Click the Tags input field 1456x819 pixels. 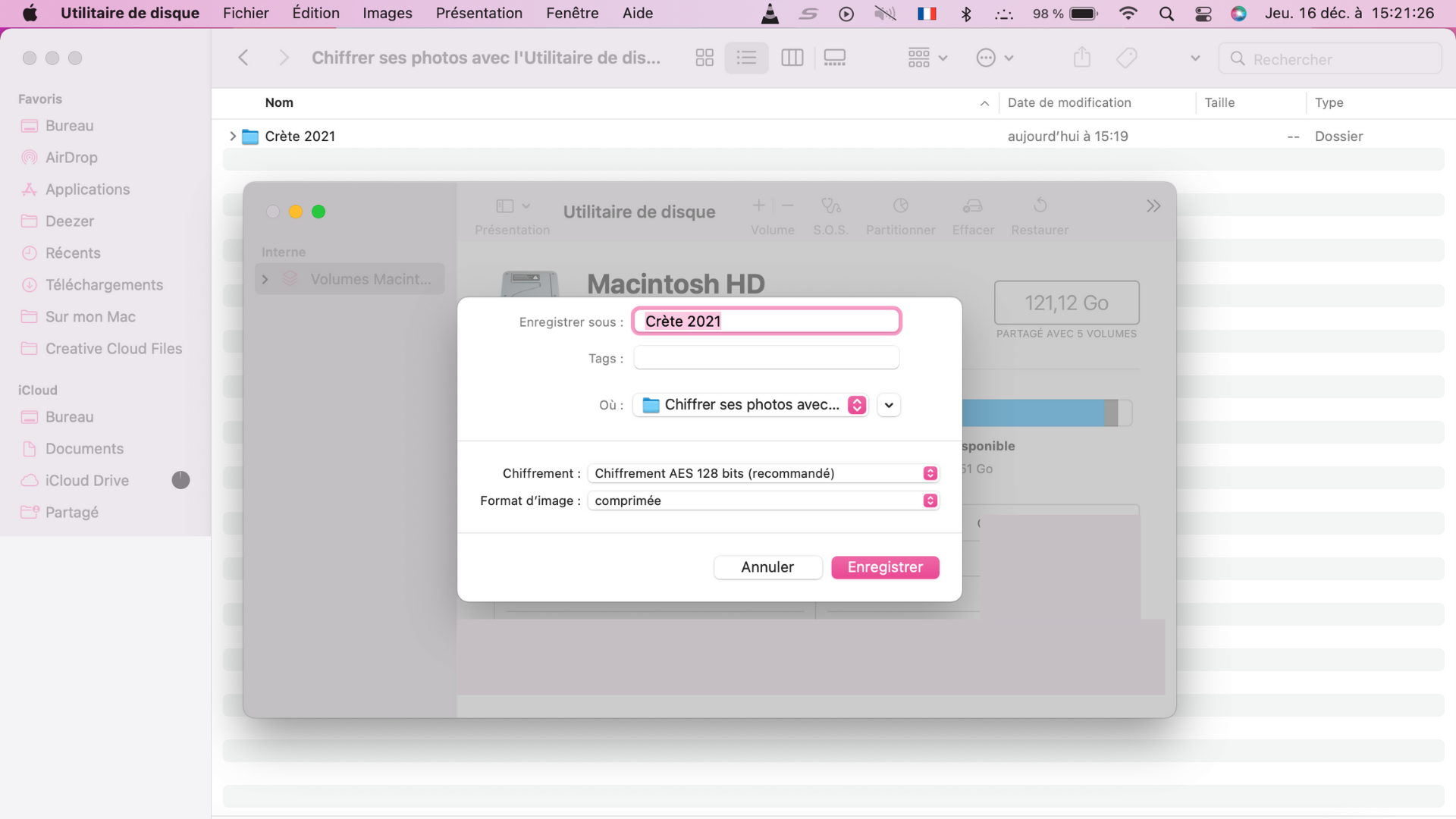click(x=766, y=358)
